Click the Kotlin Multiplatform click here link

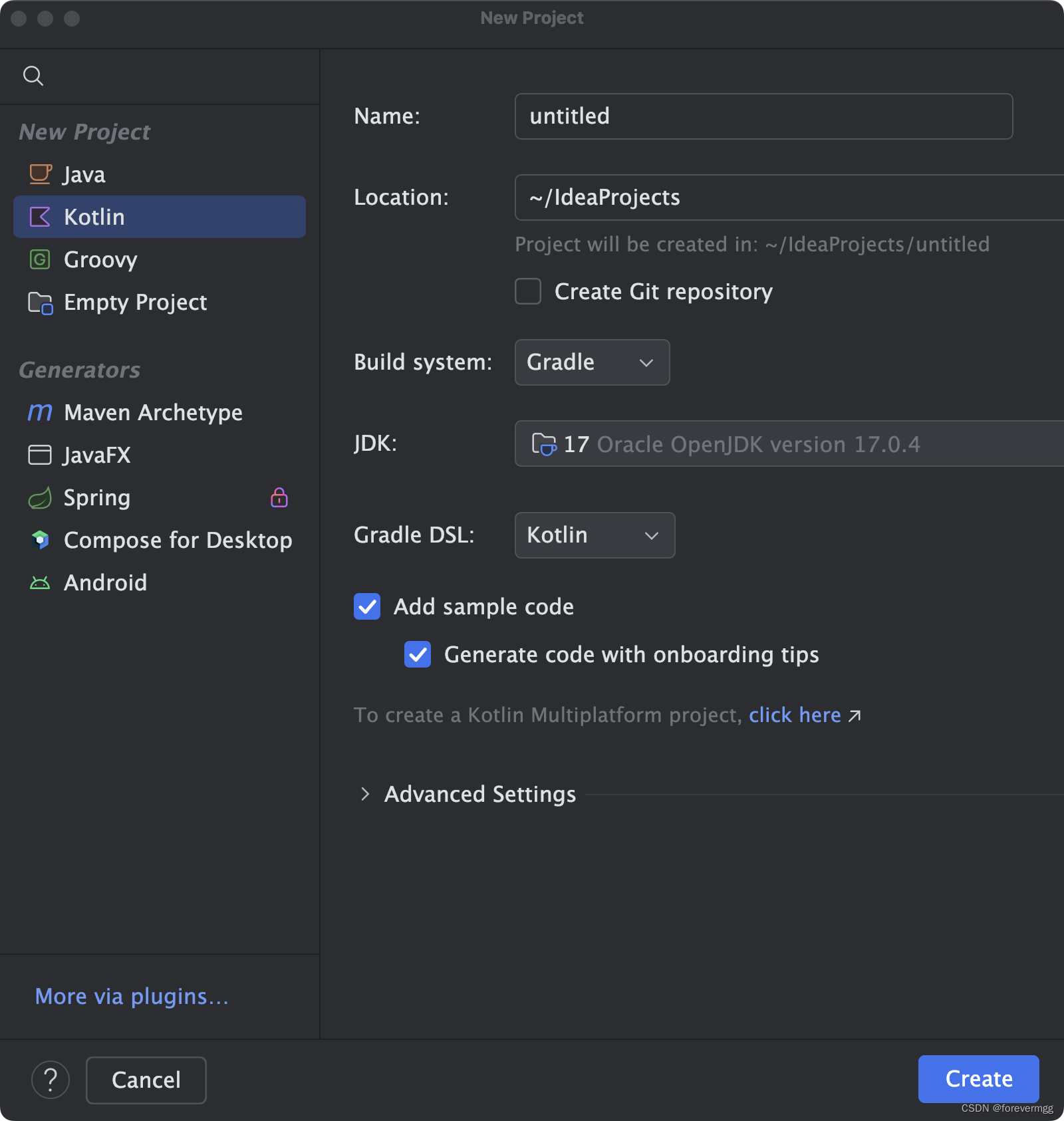pos(796,715)
